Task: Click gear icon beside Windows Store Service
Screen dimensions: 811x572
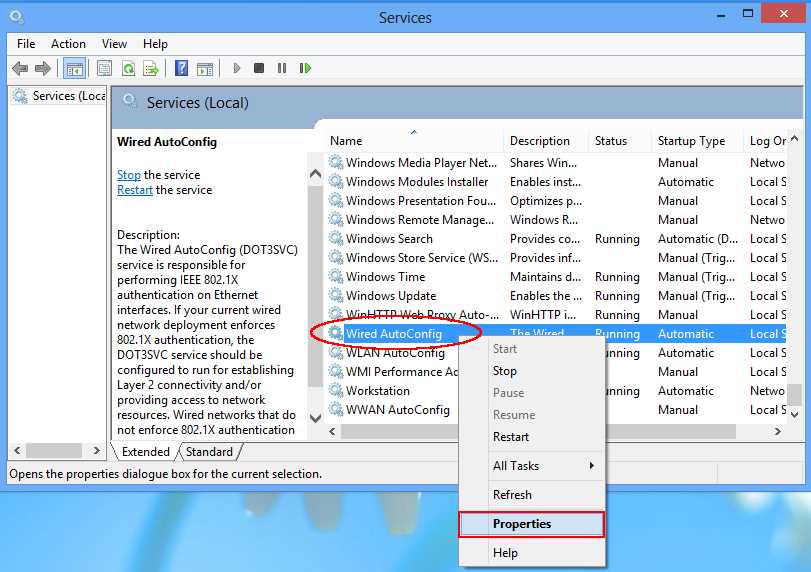Action: [x=336, y=258]
